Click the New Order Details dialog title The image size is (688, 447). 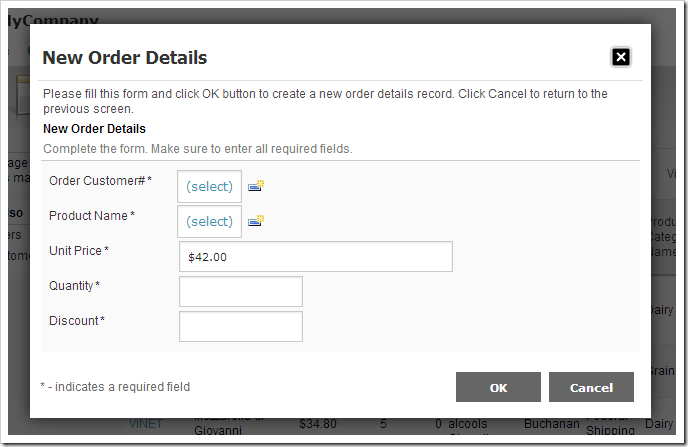pyautogui.click(x=124, y=58)
